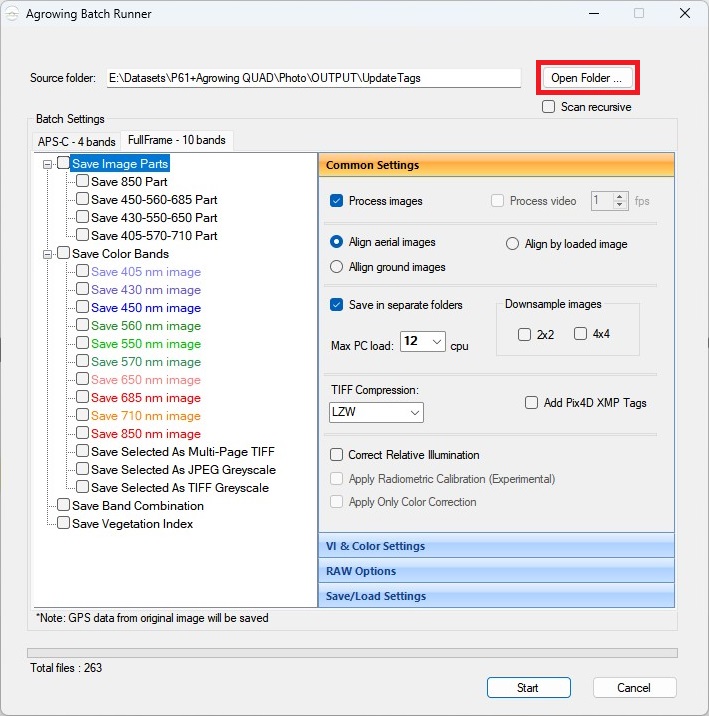This screenshot has width=709, height=716.
Task: Enable Correct Relative Illumination
Action: coord(336,455)
